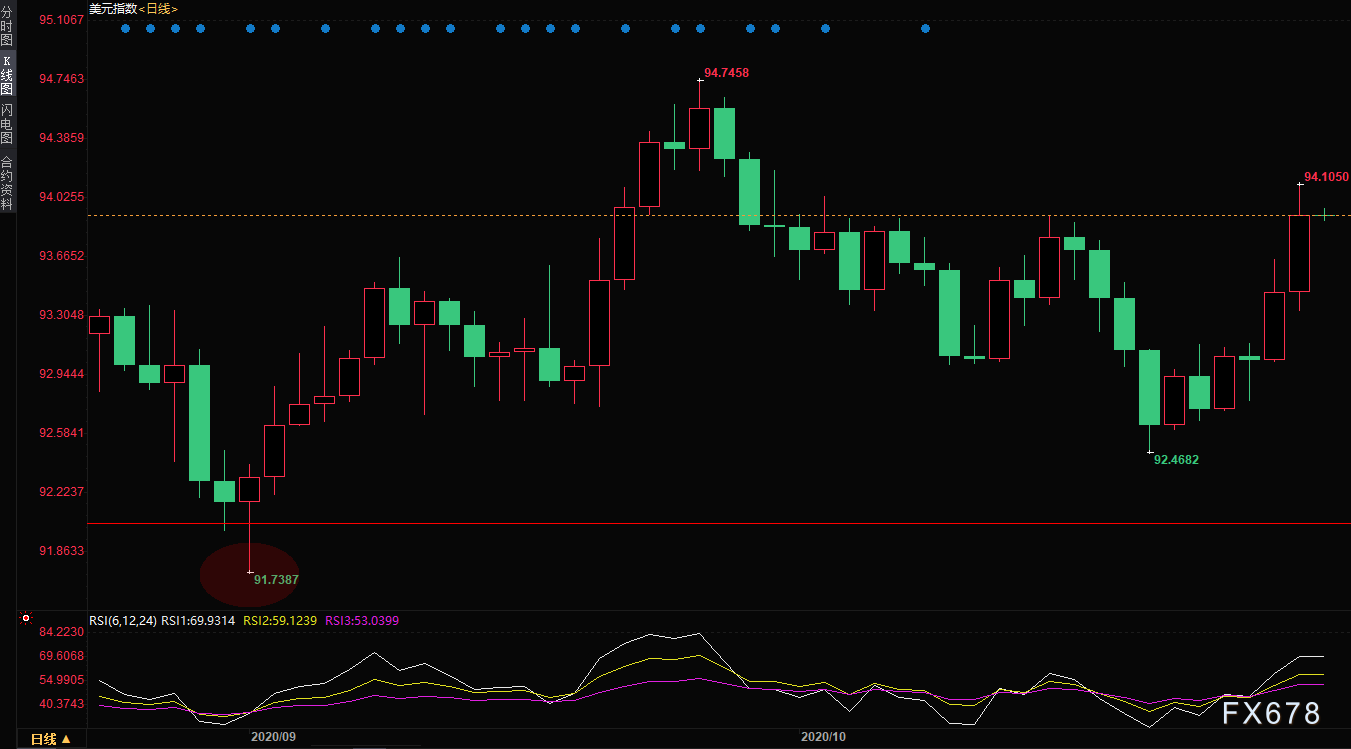1351x749 pixels.
Task: Click the RSI1:69.9314 value
Action: click(x=198, y=621)
